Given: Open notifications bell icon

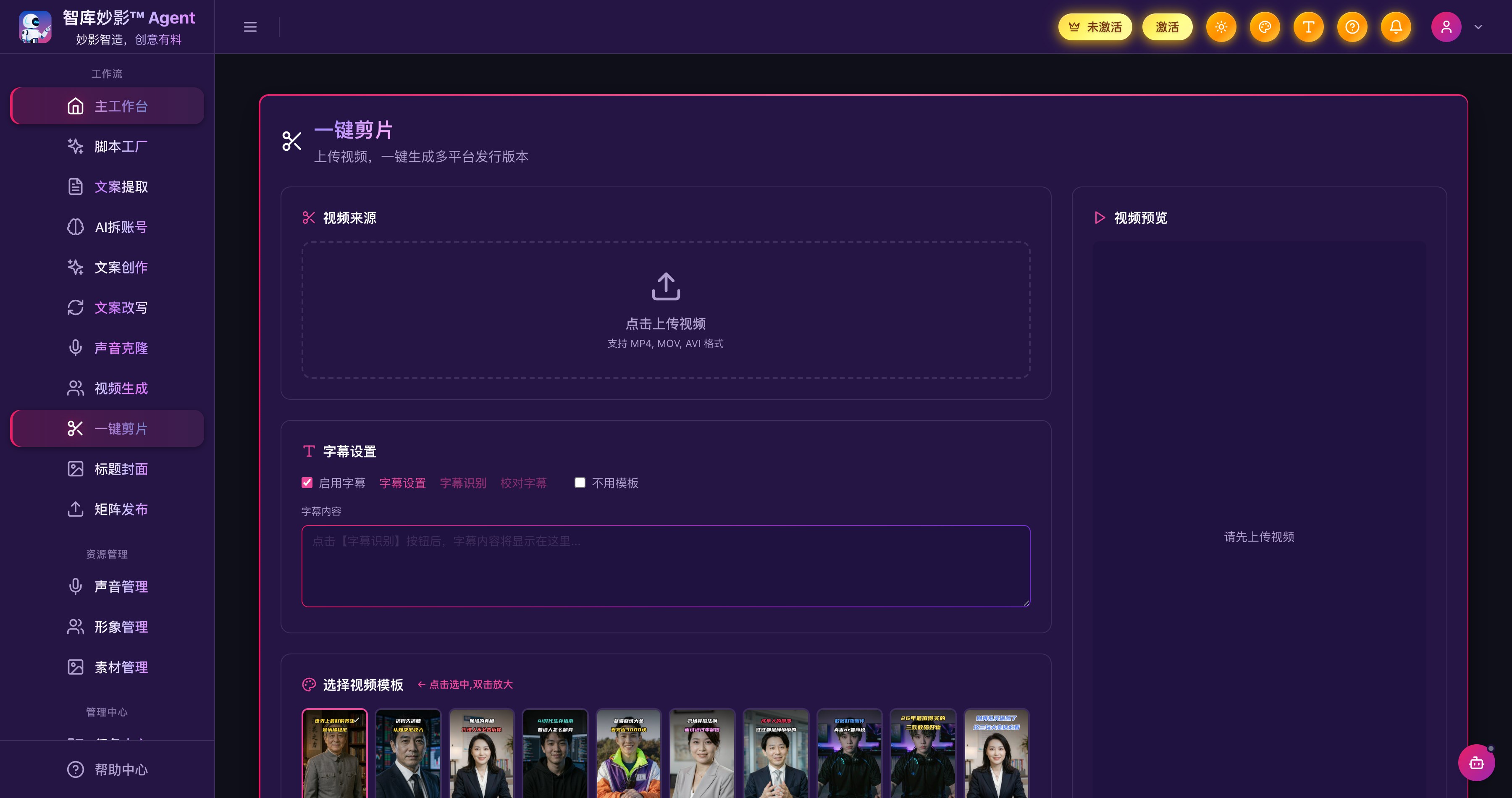Looking at the screenshot, I should (x=1396, y=27).
